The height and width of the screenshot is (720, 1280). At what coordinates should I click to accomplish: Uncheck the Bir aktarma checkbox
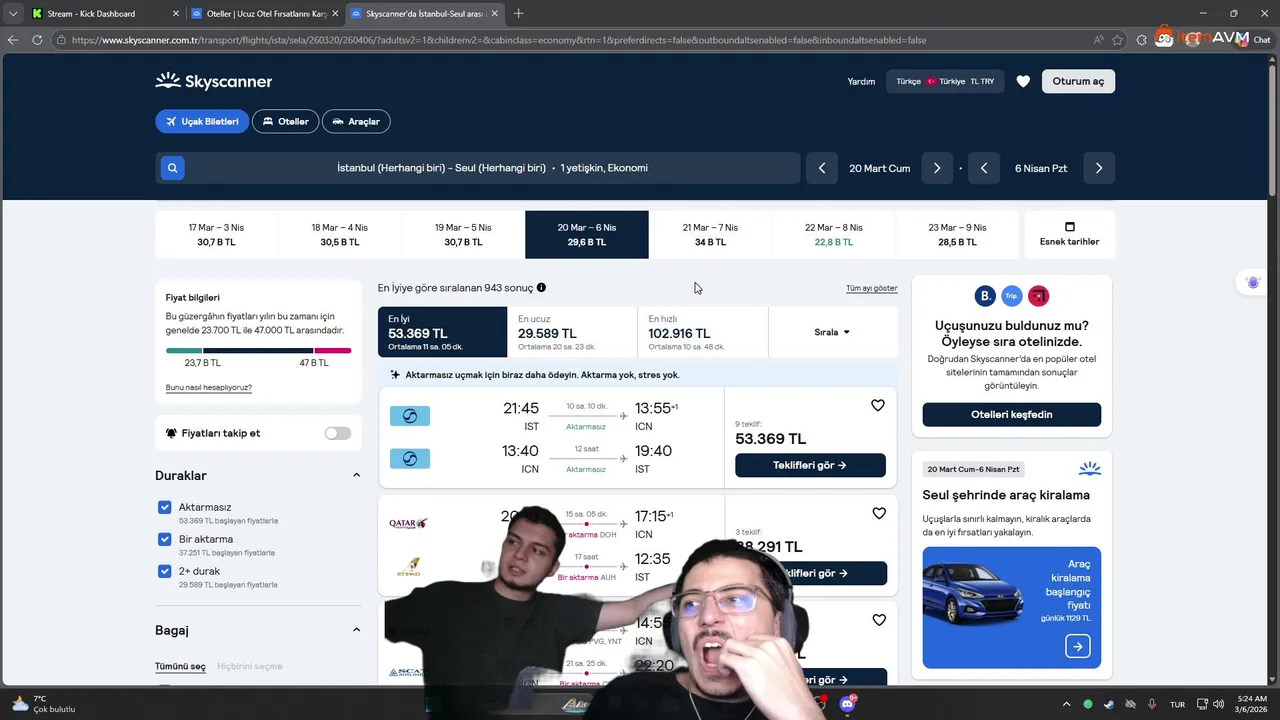point(165,539)
